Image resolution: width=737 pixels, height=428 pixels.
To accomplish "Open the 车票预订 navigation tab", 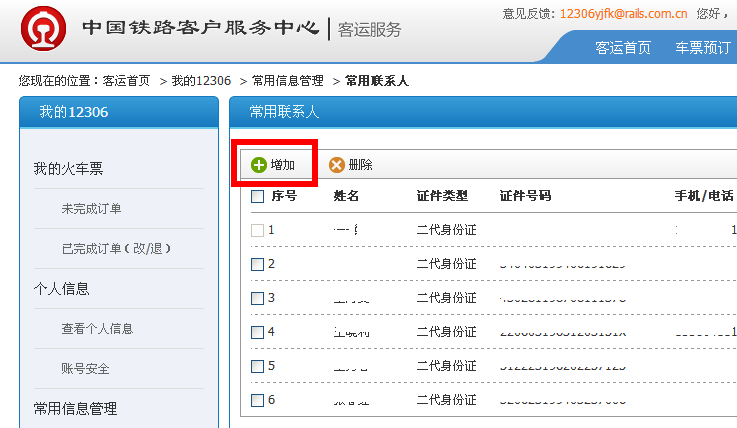I will click(x=703, y=47).
